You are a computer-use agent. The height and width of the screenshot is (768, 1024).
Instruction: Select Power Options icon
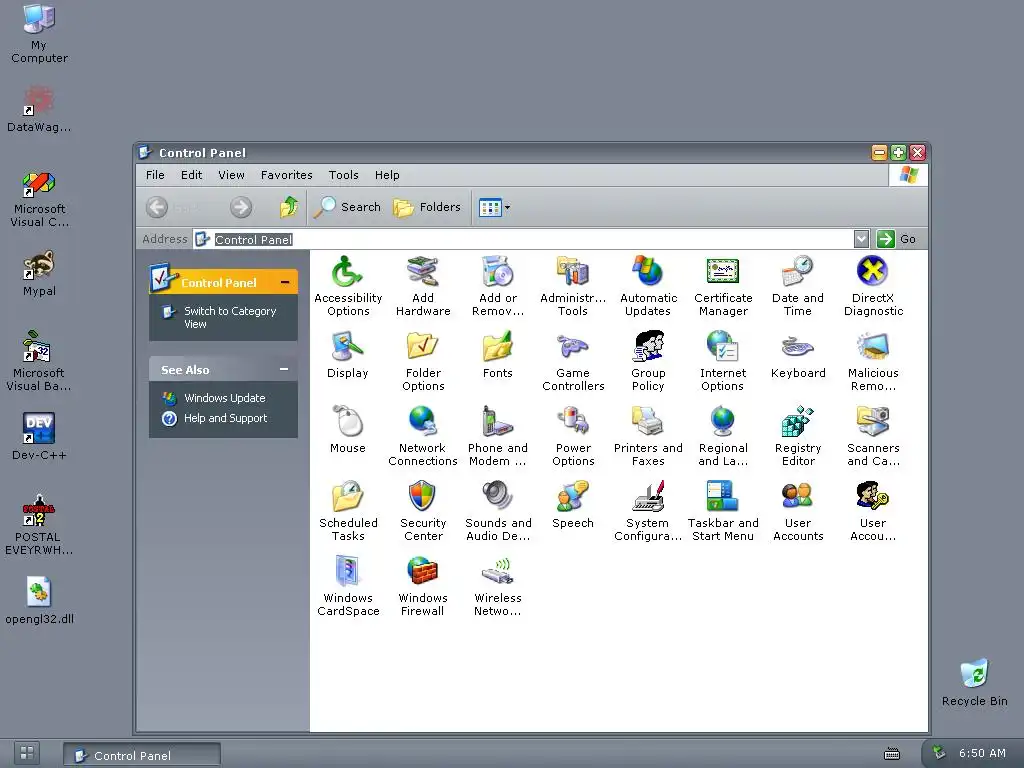(x=573, y=436)
